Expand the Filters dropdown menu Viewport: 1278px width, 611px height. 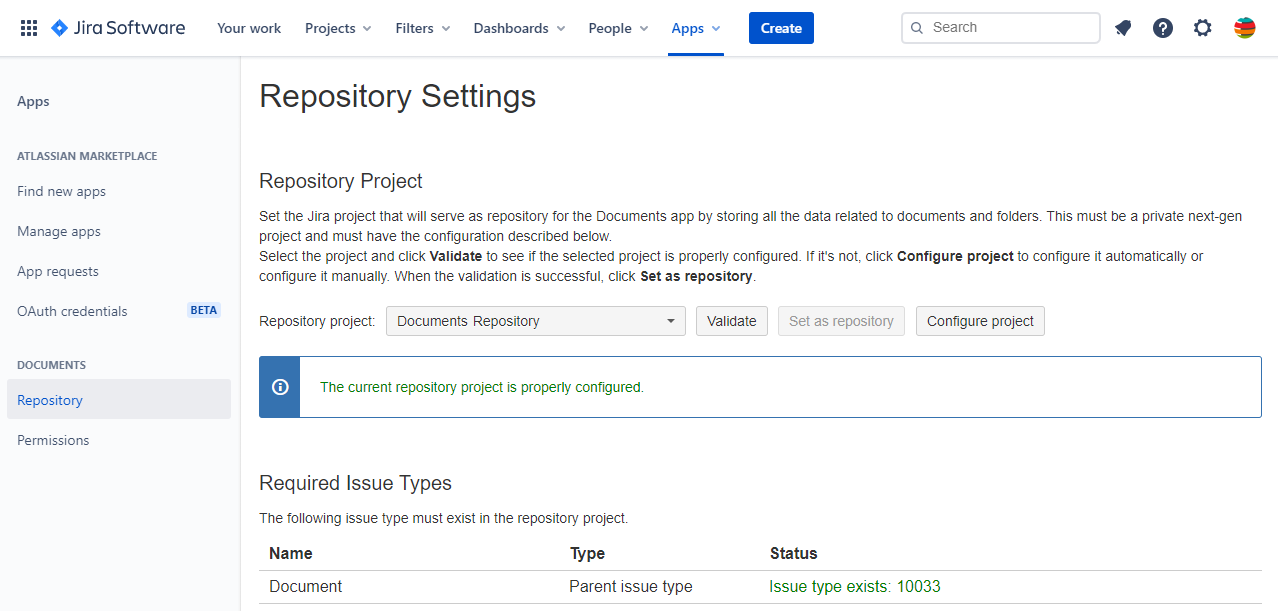tap(422, 28)
